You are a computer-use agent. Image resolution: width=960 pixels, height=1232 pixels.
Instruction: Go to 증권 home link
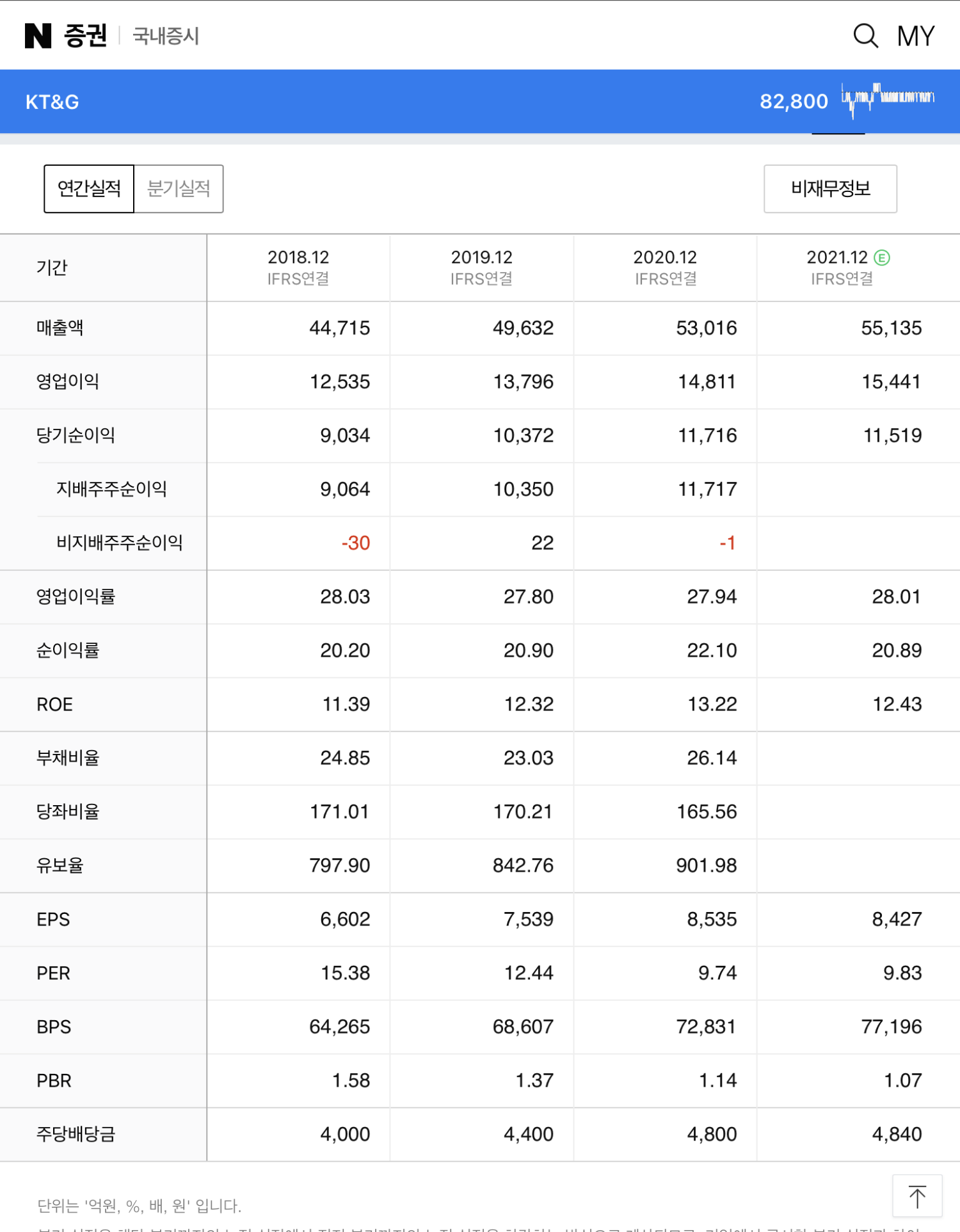[85, 36]
